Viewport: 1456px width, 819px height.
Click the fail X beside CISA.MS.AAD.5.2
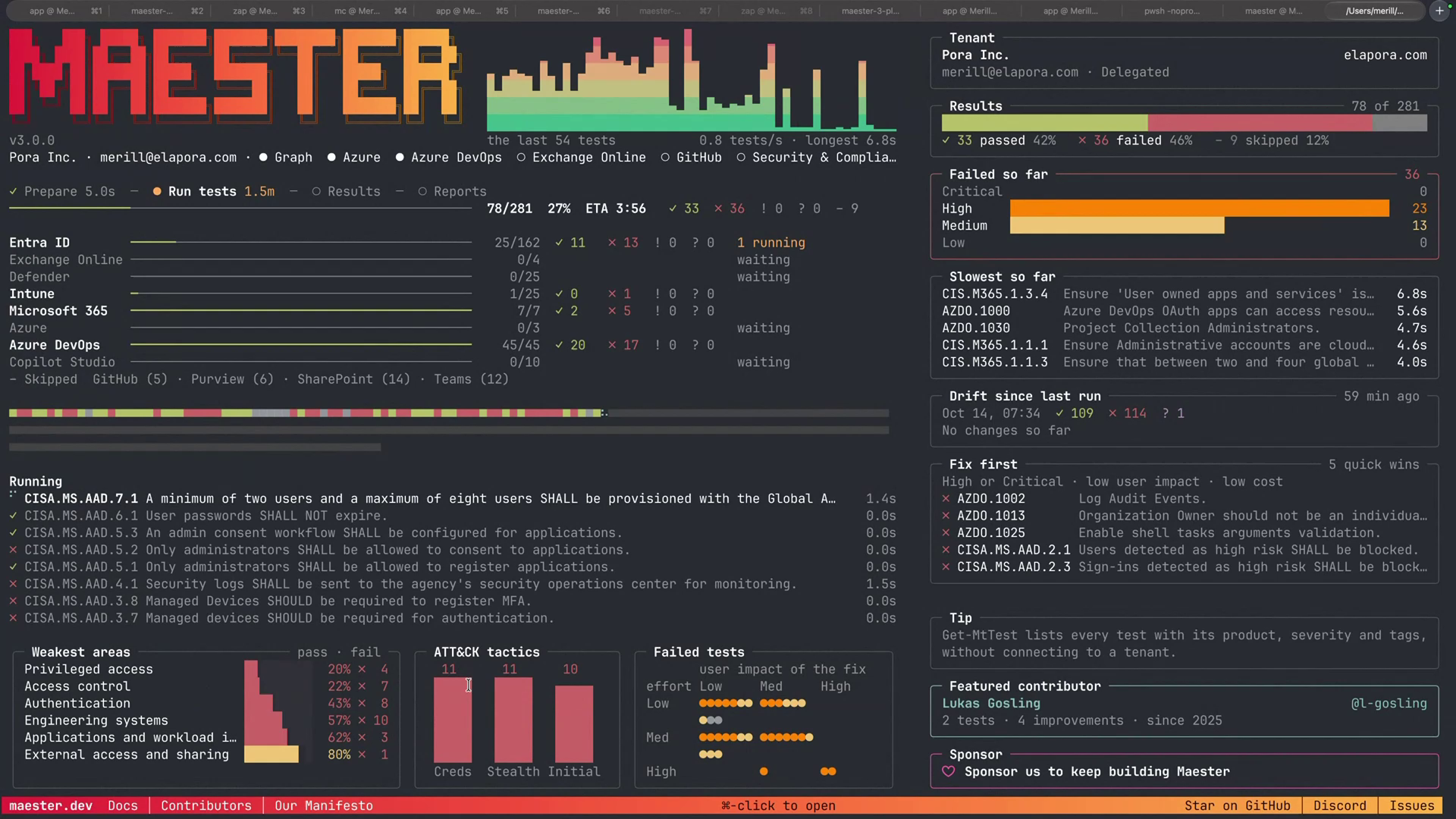coord(13,550)
